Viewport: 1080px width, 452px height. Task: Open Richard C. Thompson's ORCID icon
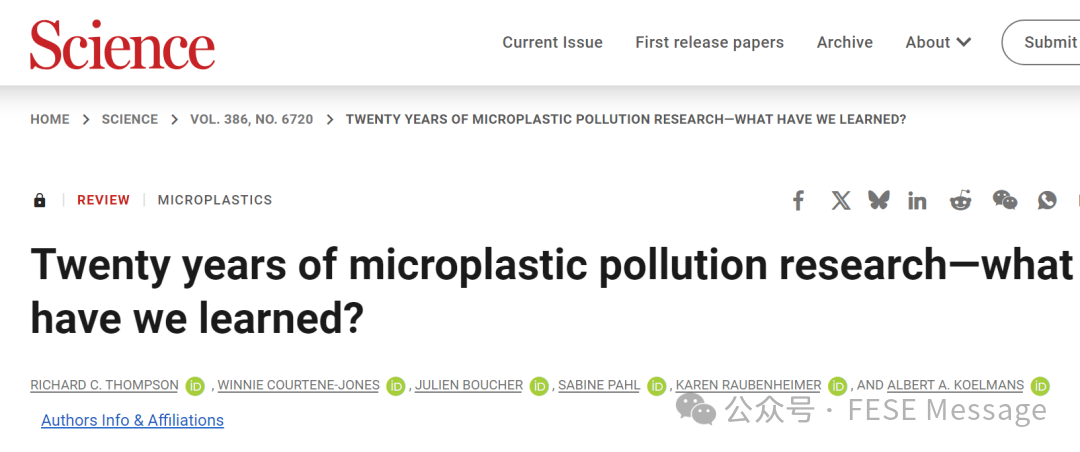(x=195, y=386)
